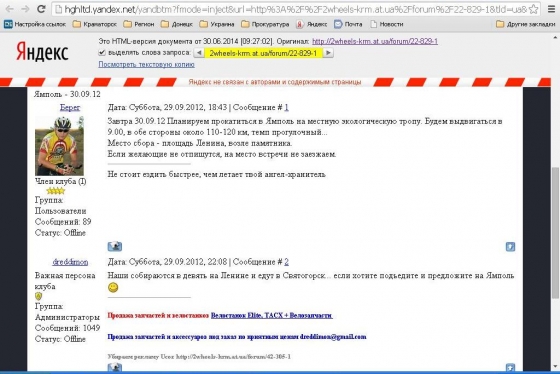
Task: Open Посмотреть текстовую копию link
Action: (x=146, y=65)
